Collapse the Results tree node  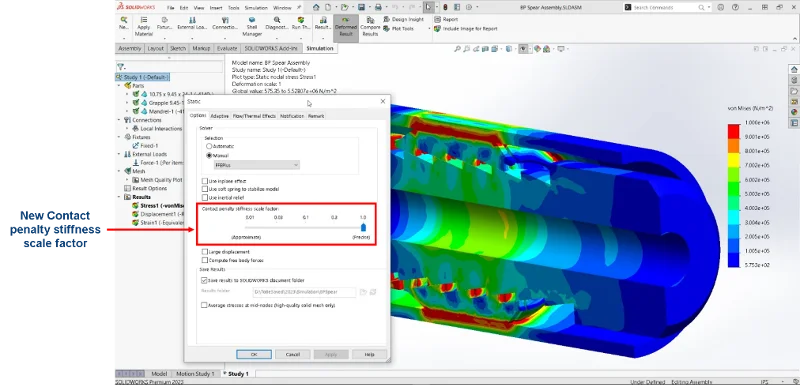(120, 197)
